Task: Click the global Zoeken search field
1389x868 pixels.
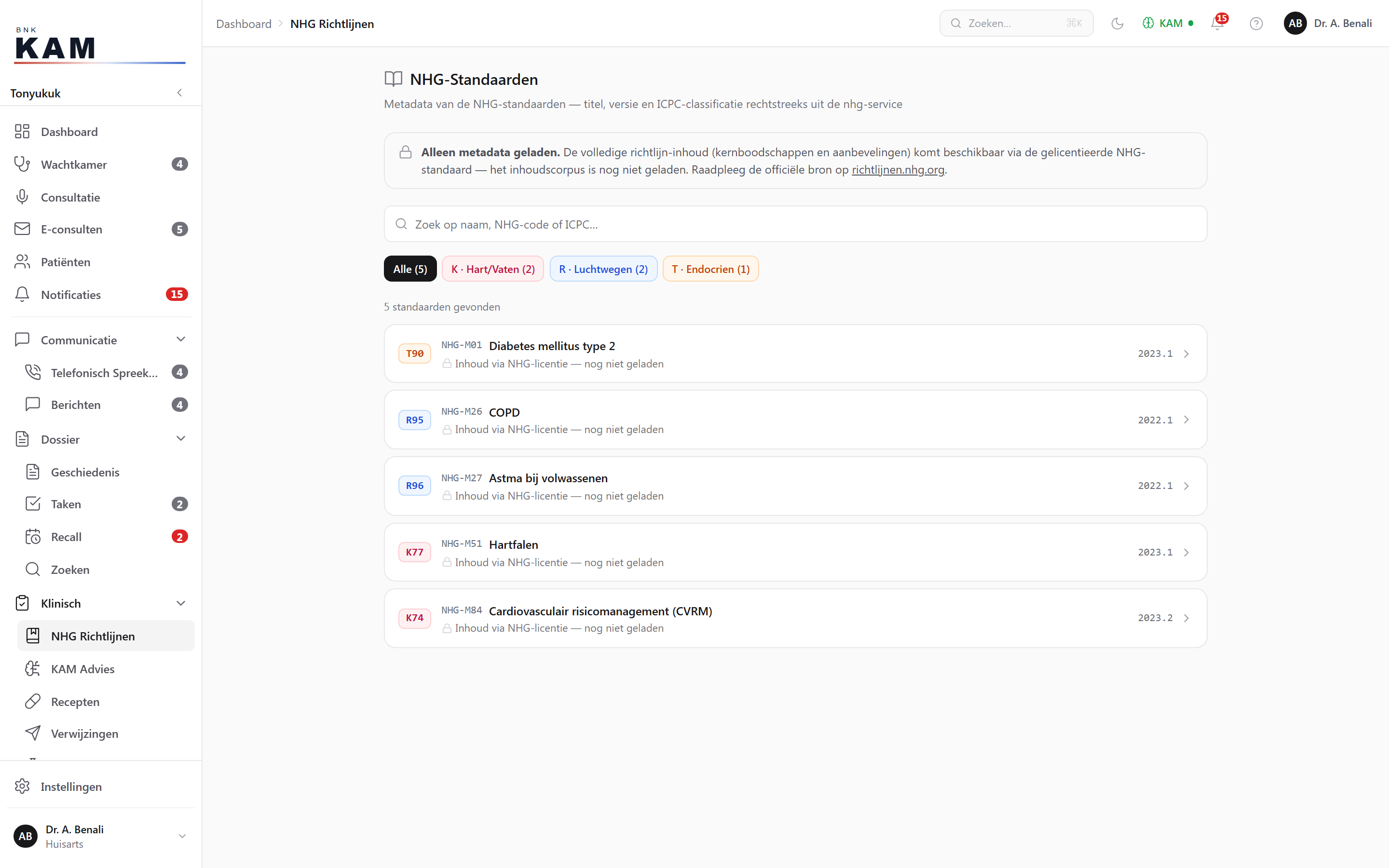Action: [1016, 24]
